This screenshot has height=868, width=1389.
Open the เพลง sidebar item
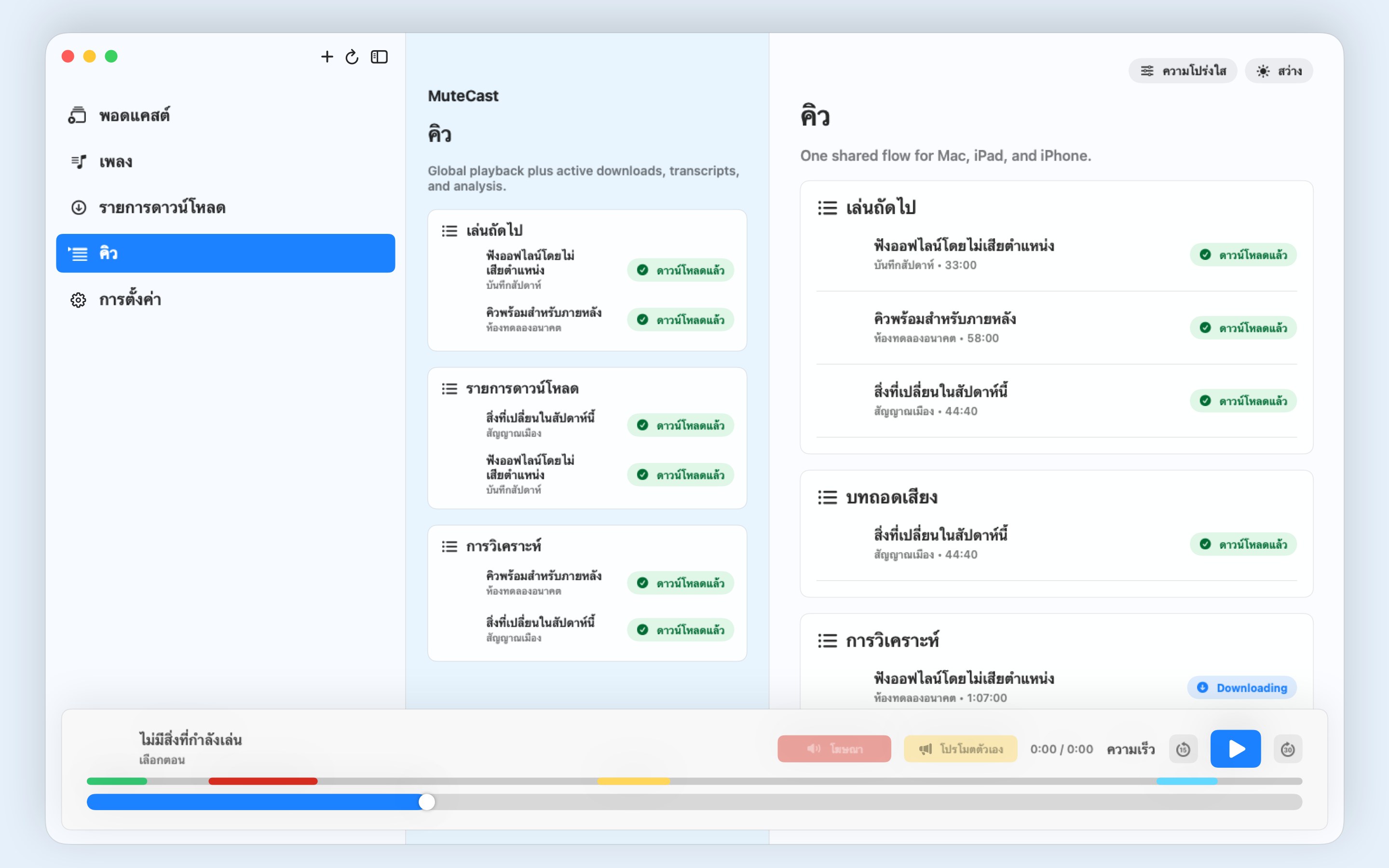[225, 162]
